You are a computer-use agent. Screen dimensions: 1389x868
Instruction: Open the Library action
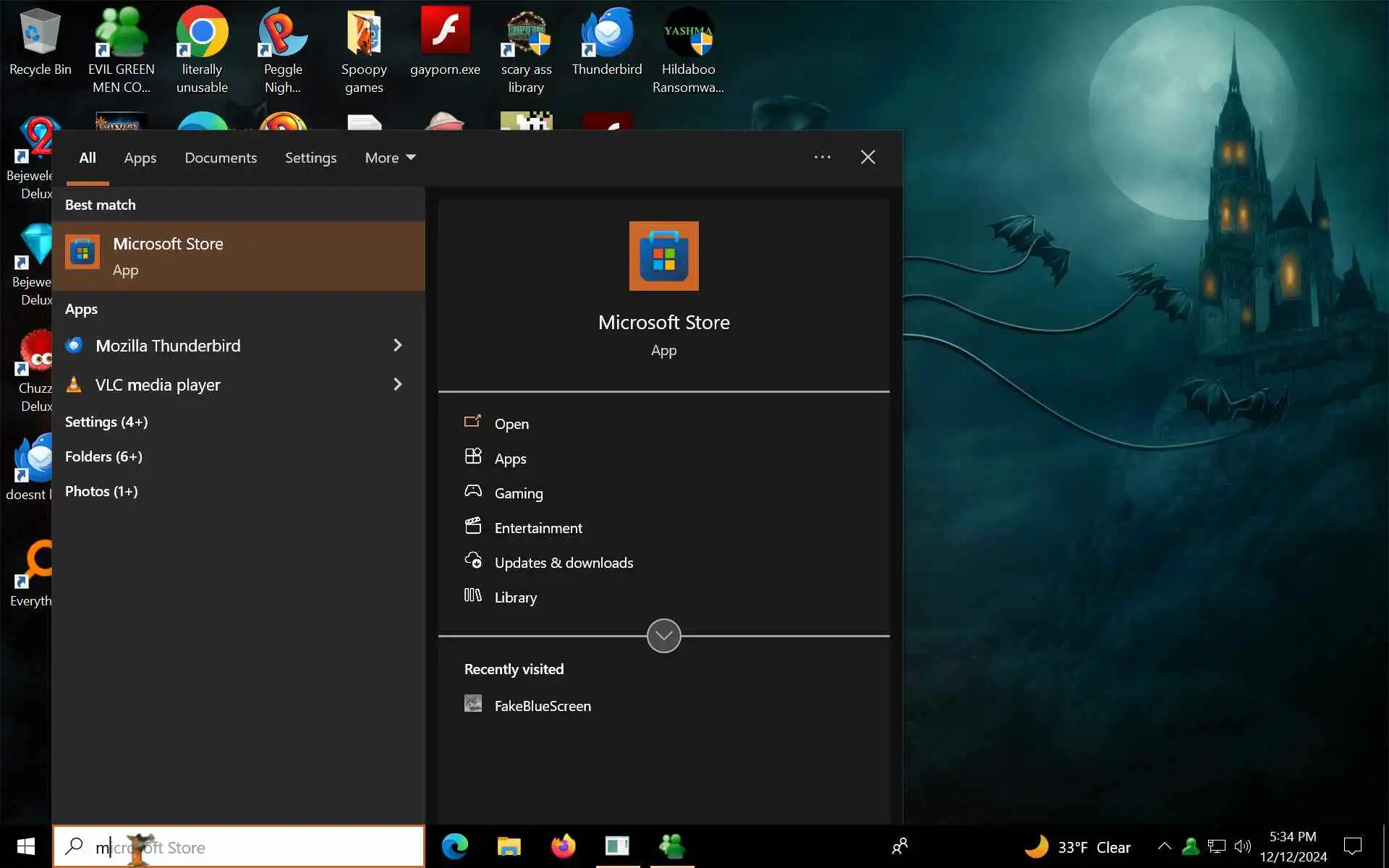coord(515,597)
